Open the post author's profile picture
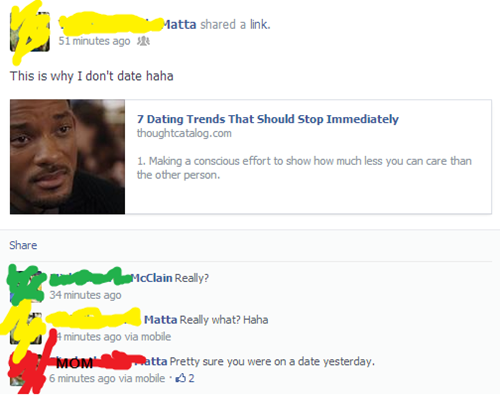Screen dimensions: 500x405 point(30,32)
